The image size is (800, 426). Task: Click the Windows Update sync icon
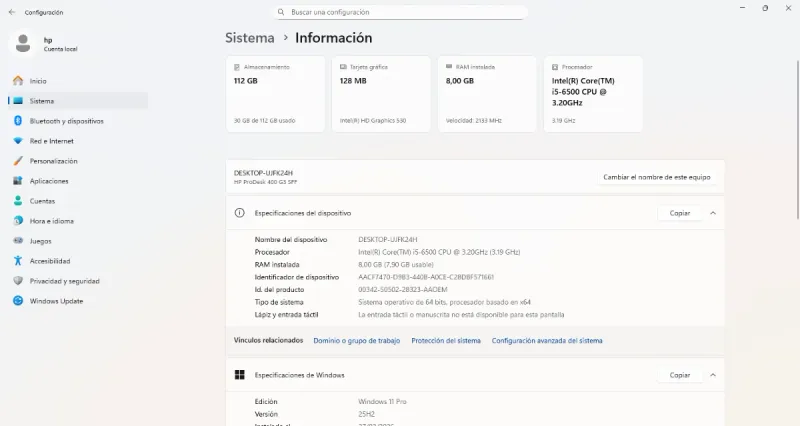point(18,300)
